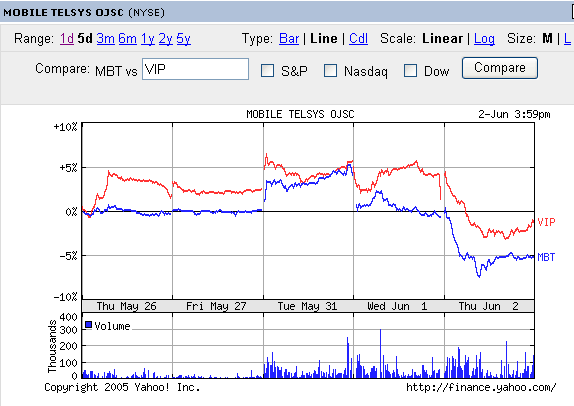The height and width of the screenshot is (406, 574).
Task: Click the Copyright 2005 Yahoo! Inc. text
Action: pyautogui.click(x=122, y=387)
